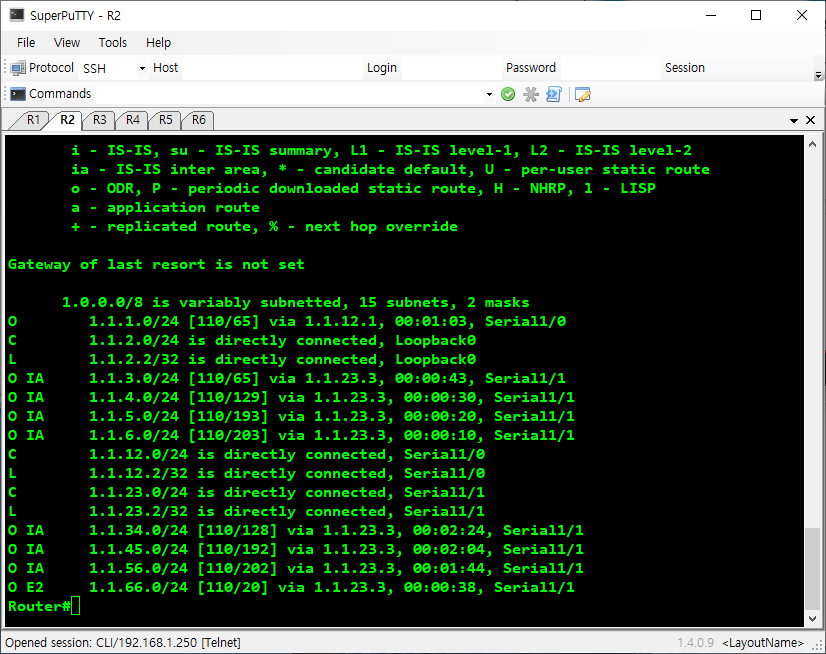Click the 1.1.23.0/24 Serial1/1 connected line

(247, 492)
